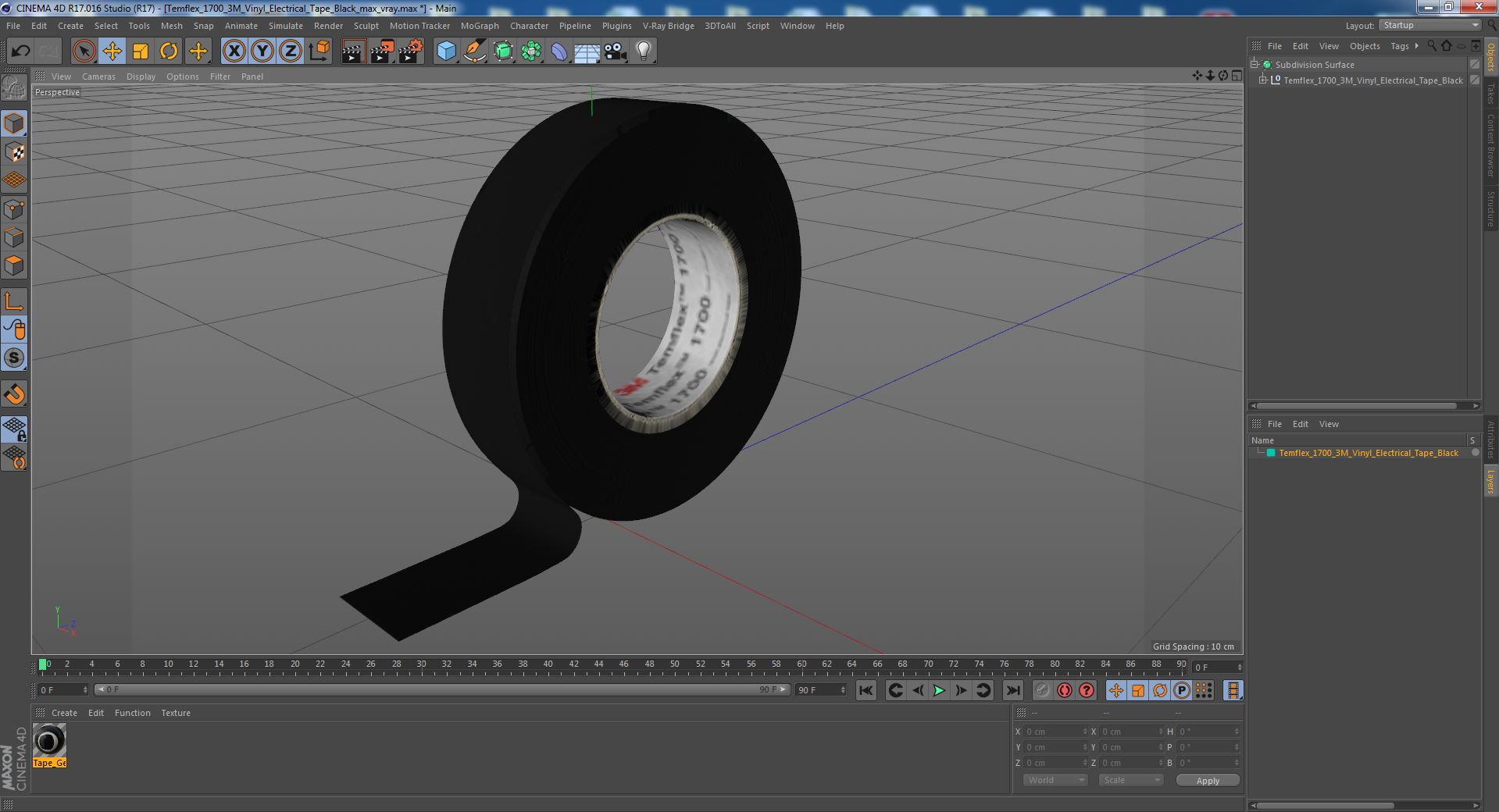Viewport: 1499px width, 812px height.
Task: Open viewport Display menu
Action: point(141,77)
